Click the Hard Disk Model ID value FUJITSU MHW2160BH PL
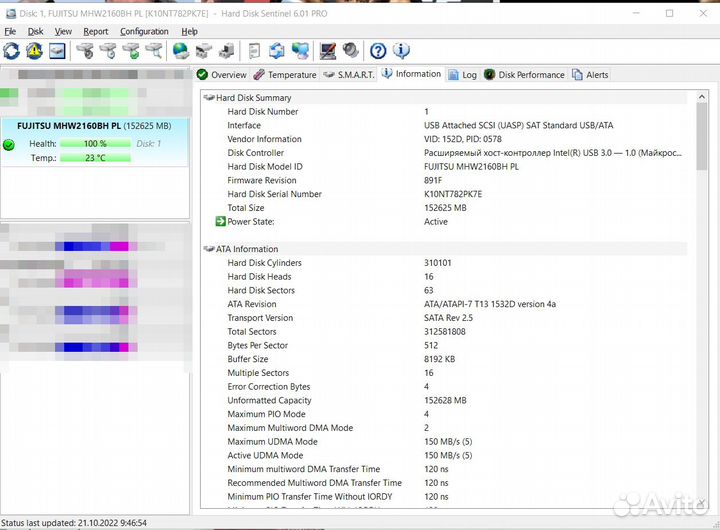Image resolution: width=720 pixels, height=530 pixels. (471, 167)
